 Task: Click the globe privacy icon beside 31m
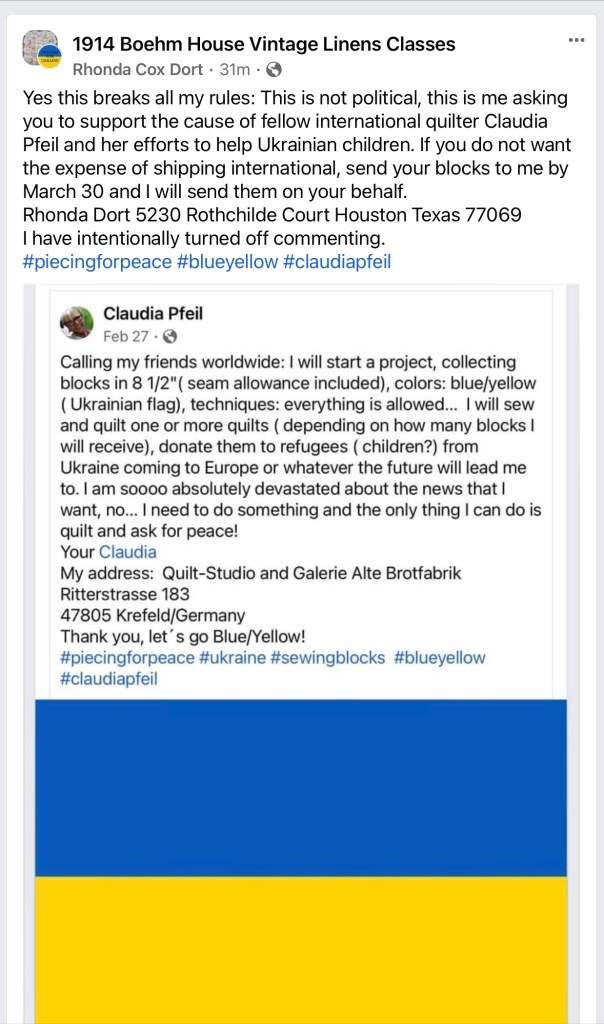274,70
